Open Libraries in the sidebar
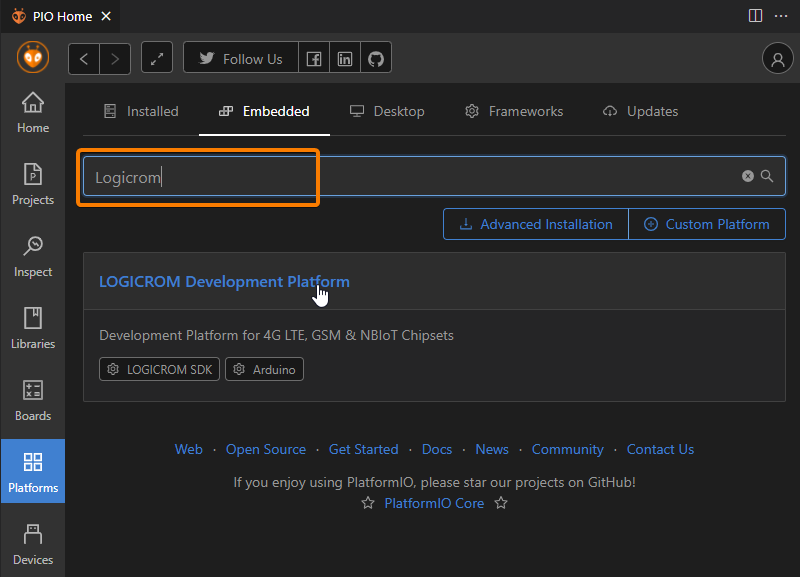Image resolution: width=800 pixels, height=577 pixels. 33,328
